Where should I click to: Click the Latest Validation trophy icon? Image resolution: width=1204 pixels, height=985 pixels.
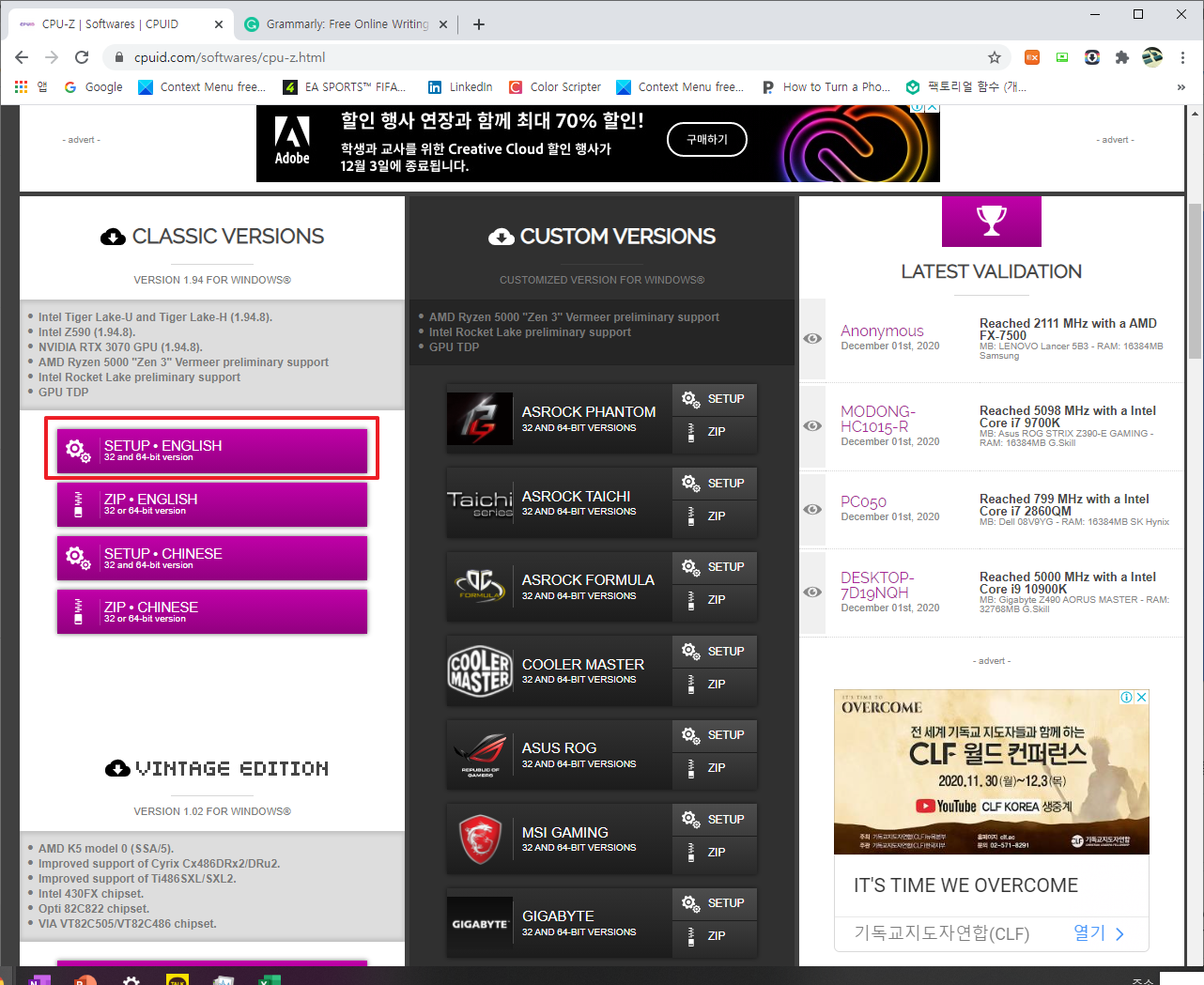(x=992, y=222)
